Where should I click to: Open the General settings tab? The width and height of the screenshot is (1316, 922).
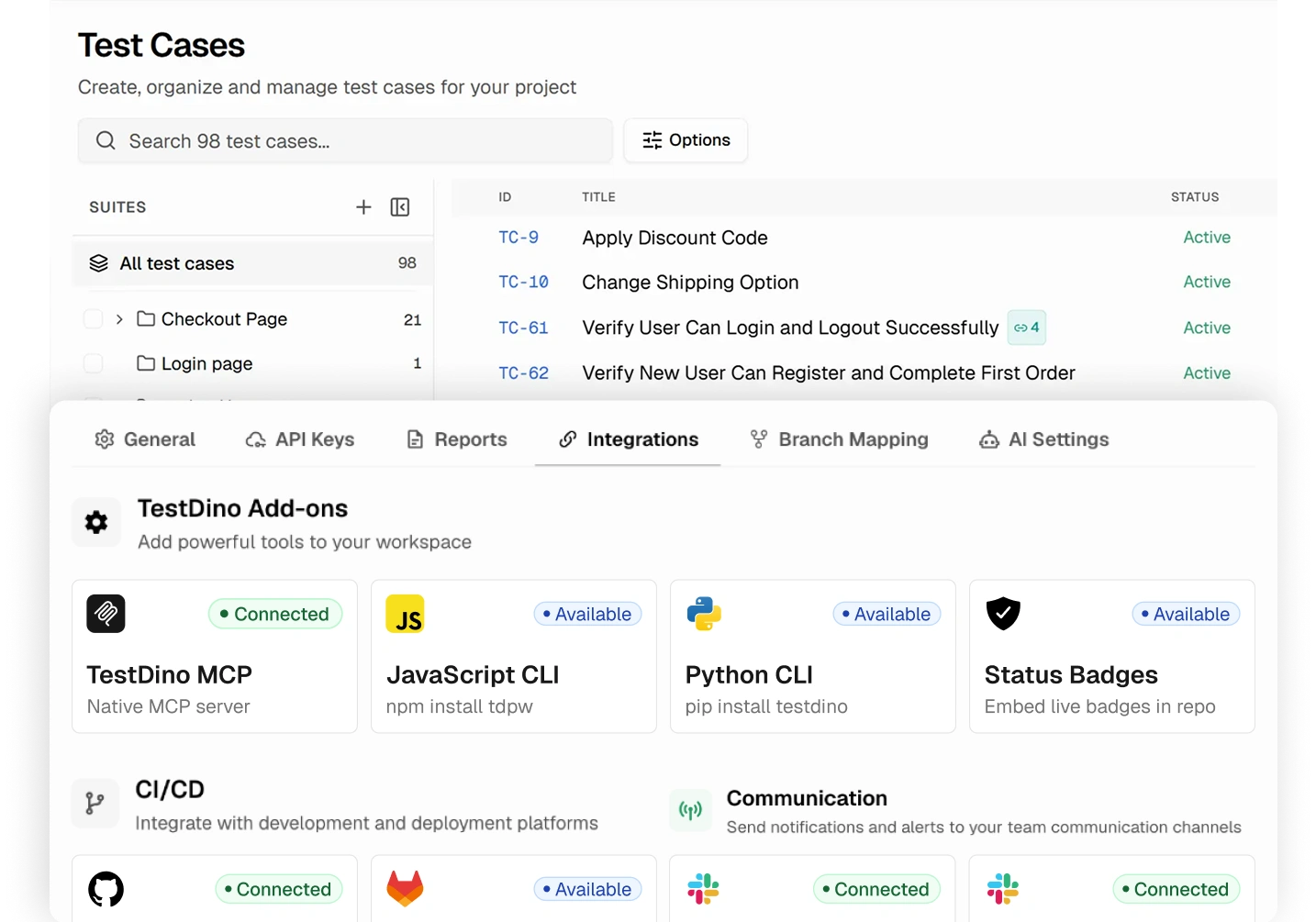coord(145,439)
